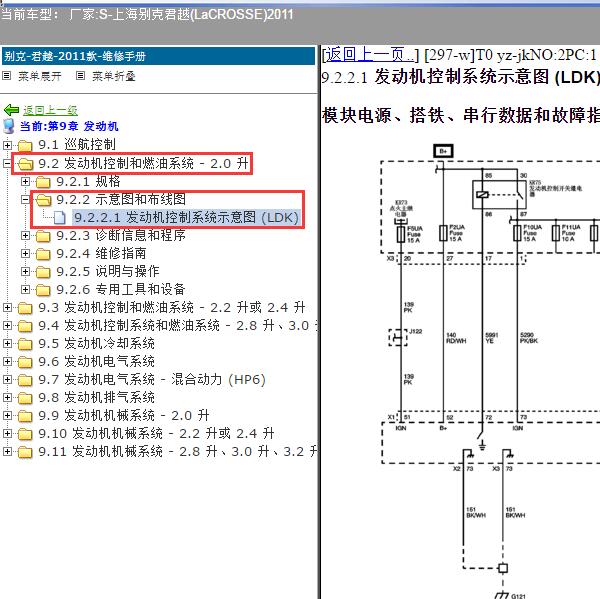Expand the 9.7 混合动力 (HP6) node
Screen dimensions: 600x599
point(7,379)
